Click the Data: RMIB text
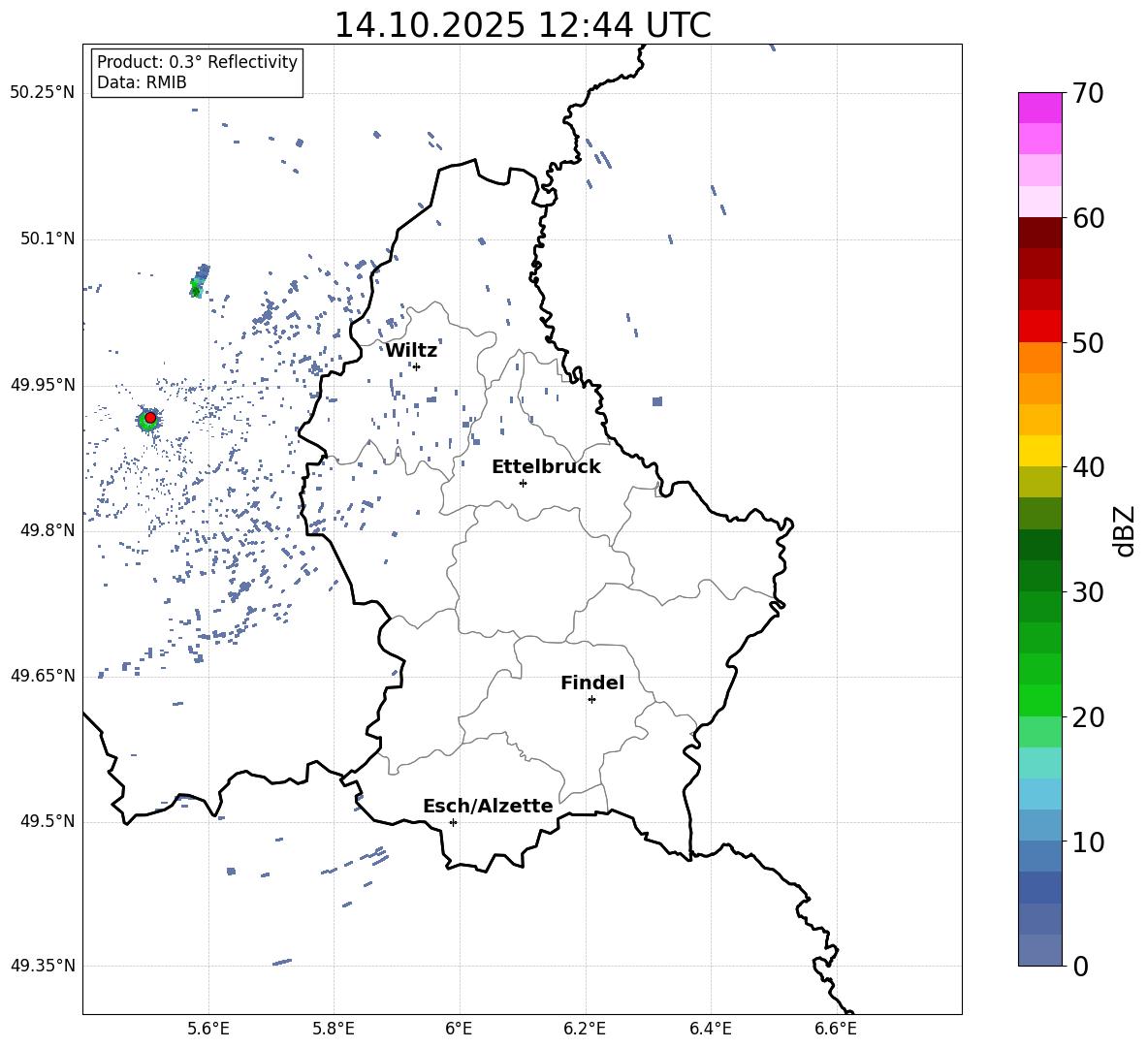Image resolution: width=1148 pixels, height=1048 pixels. coord(142,82)
